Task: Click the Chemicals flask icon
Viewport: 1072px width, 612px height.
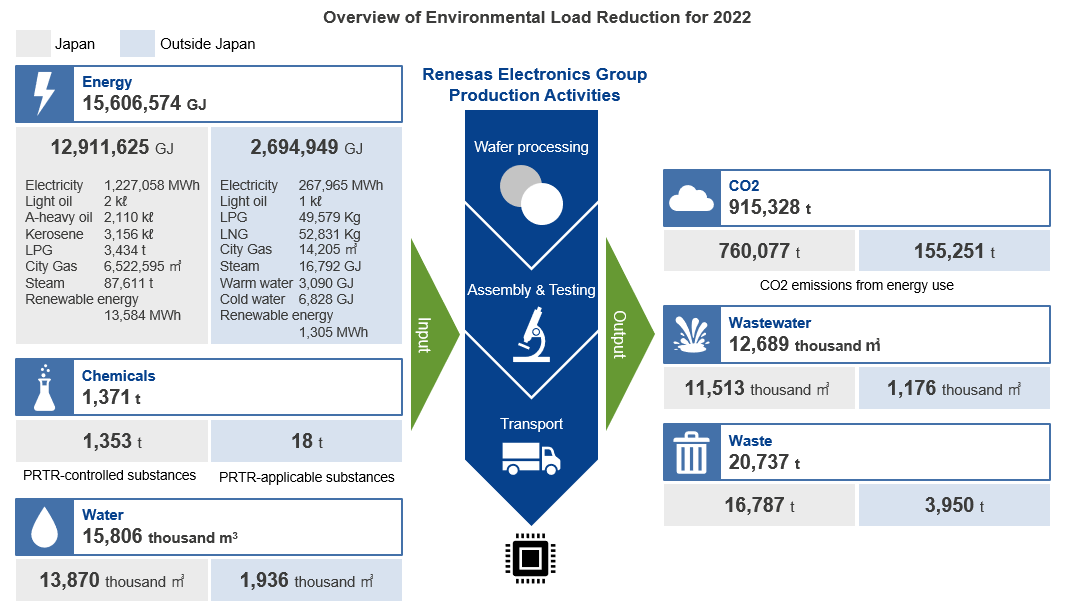Action: [44, 388]
